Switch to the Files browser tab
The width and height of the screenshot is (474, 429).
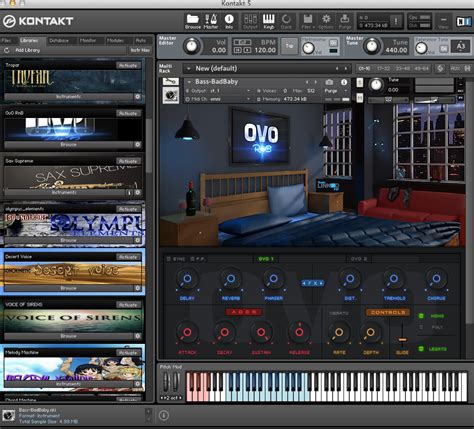(6, 41)
